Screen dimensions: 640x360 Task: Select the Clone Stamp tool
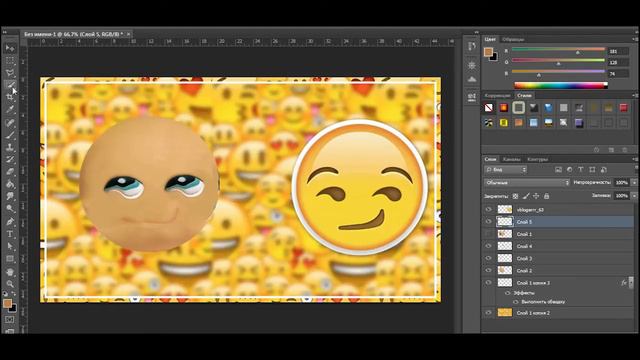[x=10, y=147]
